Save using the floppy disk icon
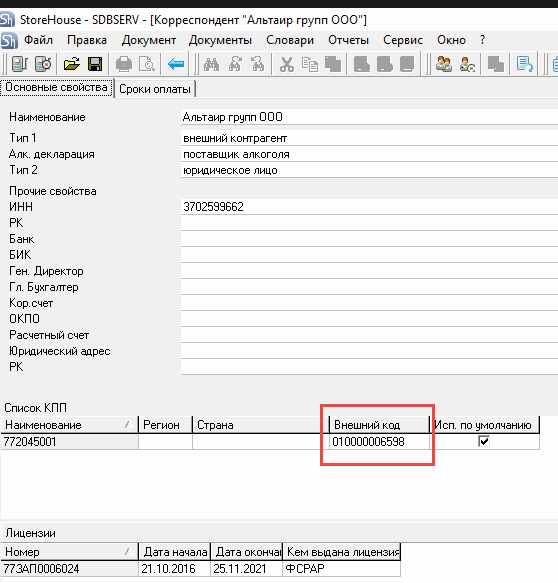Image resolution: width=558 pixels, height=583 pixels. point(95,64)
